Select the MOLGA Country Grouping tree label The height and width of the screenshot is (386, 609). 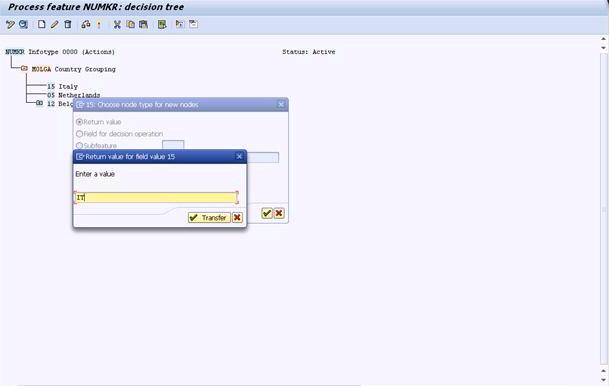tap(73, 69)
